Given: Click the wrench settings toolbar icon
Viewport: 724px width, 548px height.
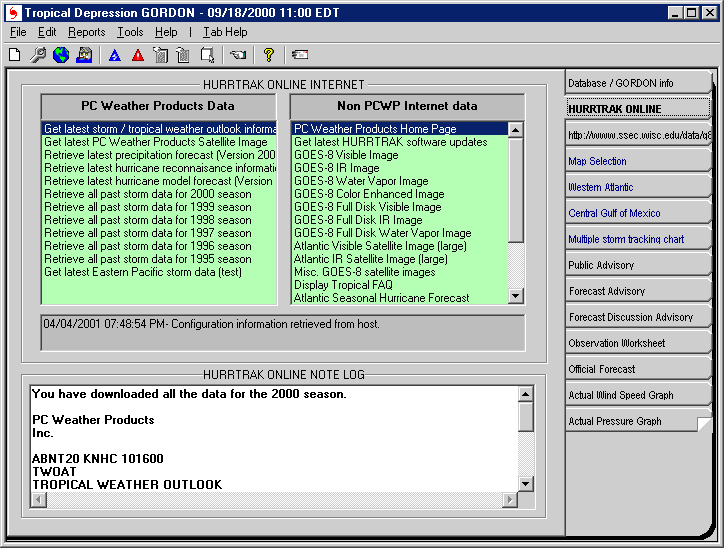Looking at the screenshot, I should [x=38, y=55].
